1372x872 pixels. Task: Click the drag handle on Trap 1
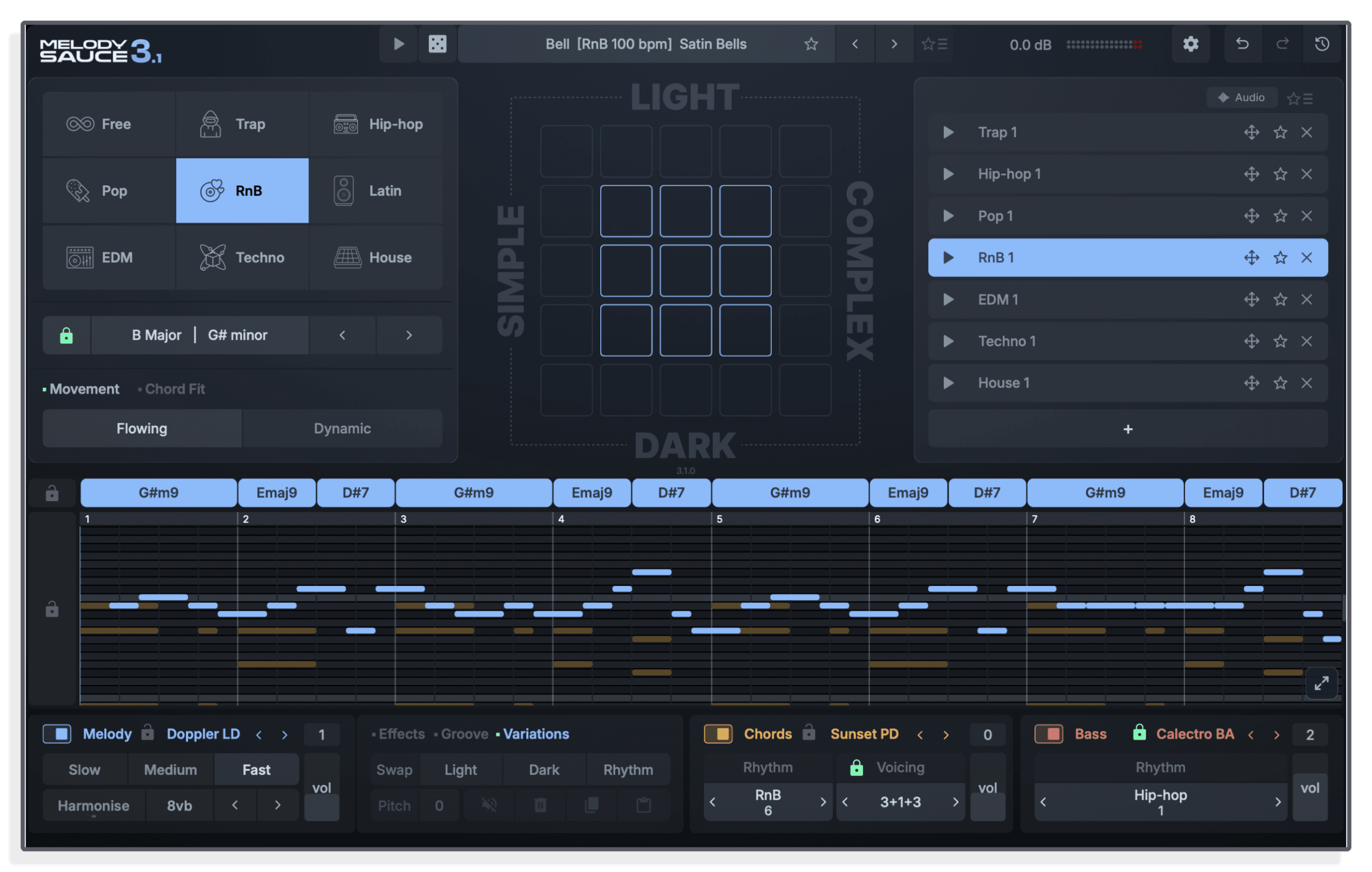click(1251, 132)
